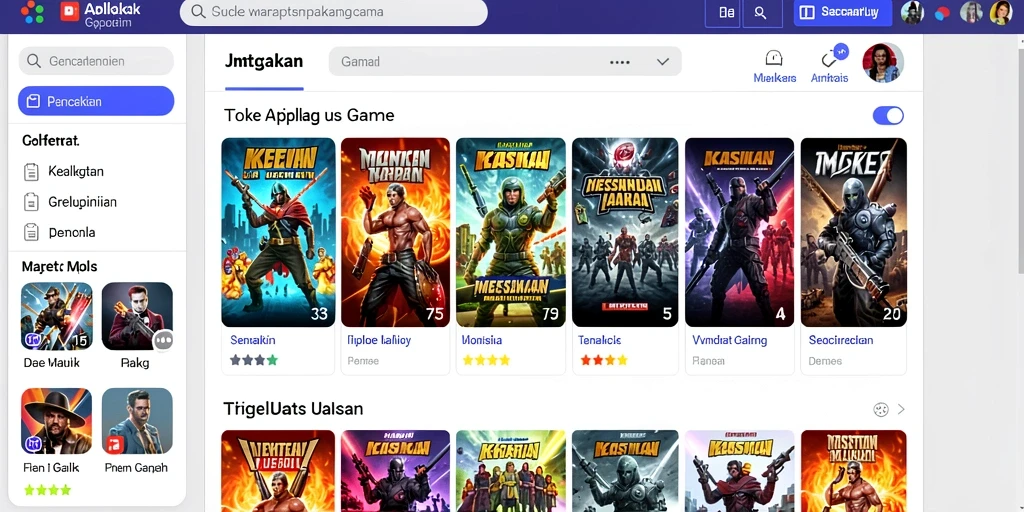Open the Rakg game thumbnail

pos(137,316)
